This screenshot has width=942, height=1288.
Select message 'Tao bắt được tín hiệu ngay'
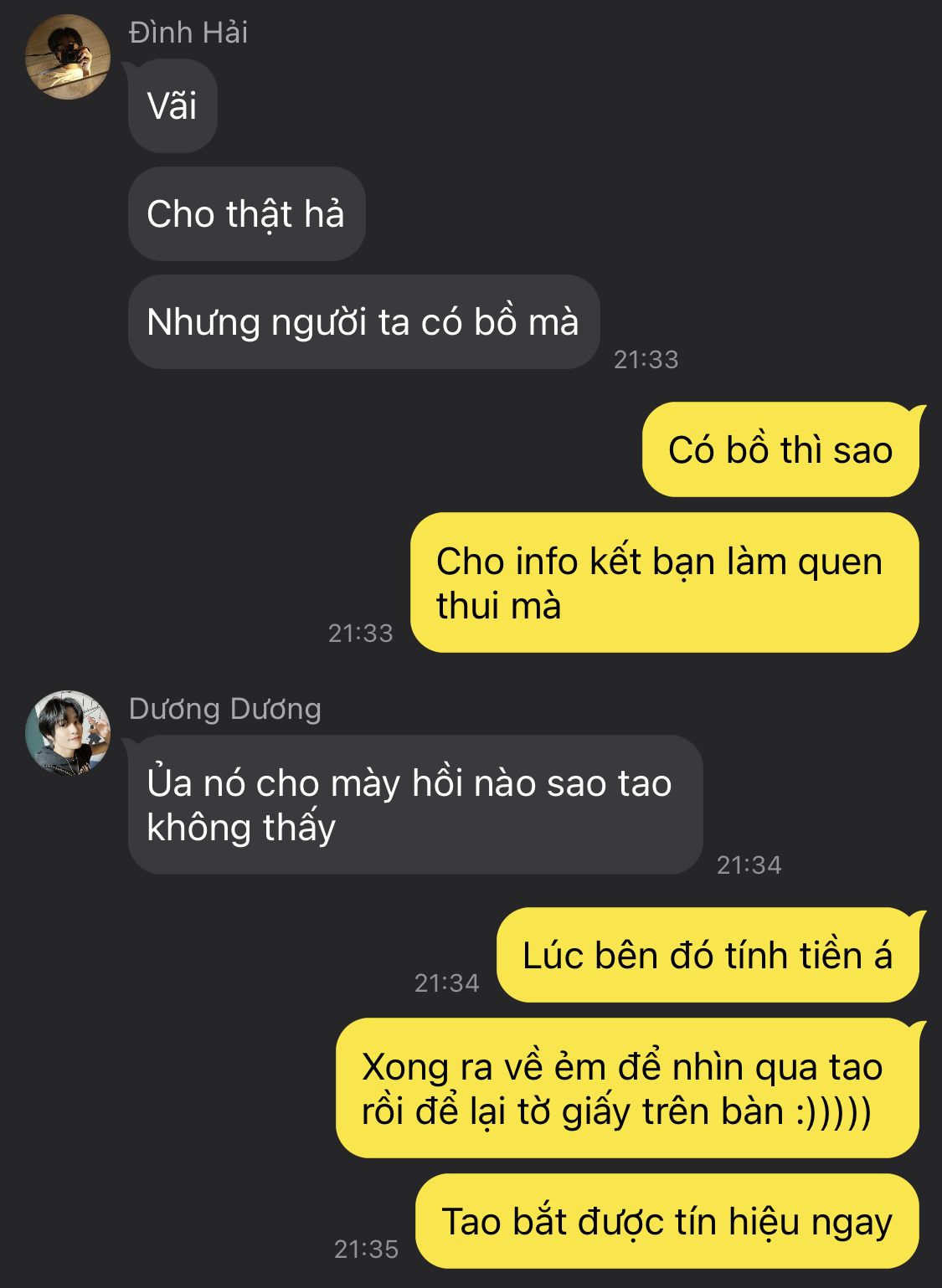click(x=667, y=1222)
